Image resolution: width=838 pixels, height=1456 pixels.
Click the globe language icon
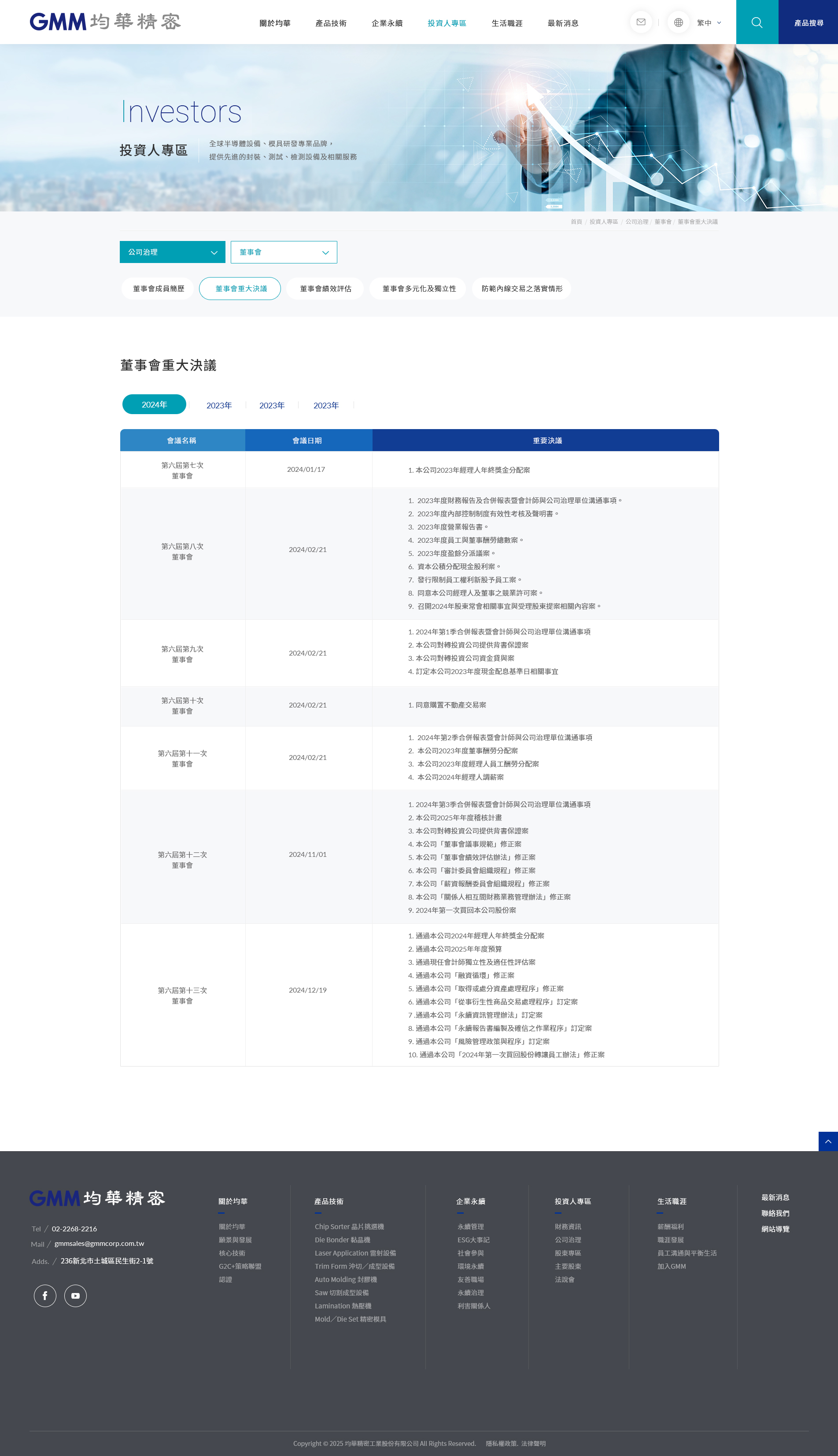coord(678,22)
